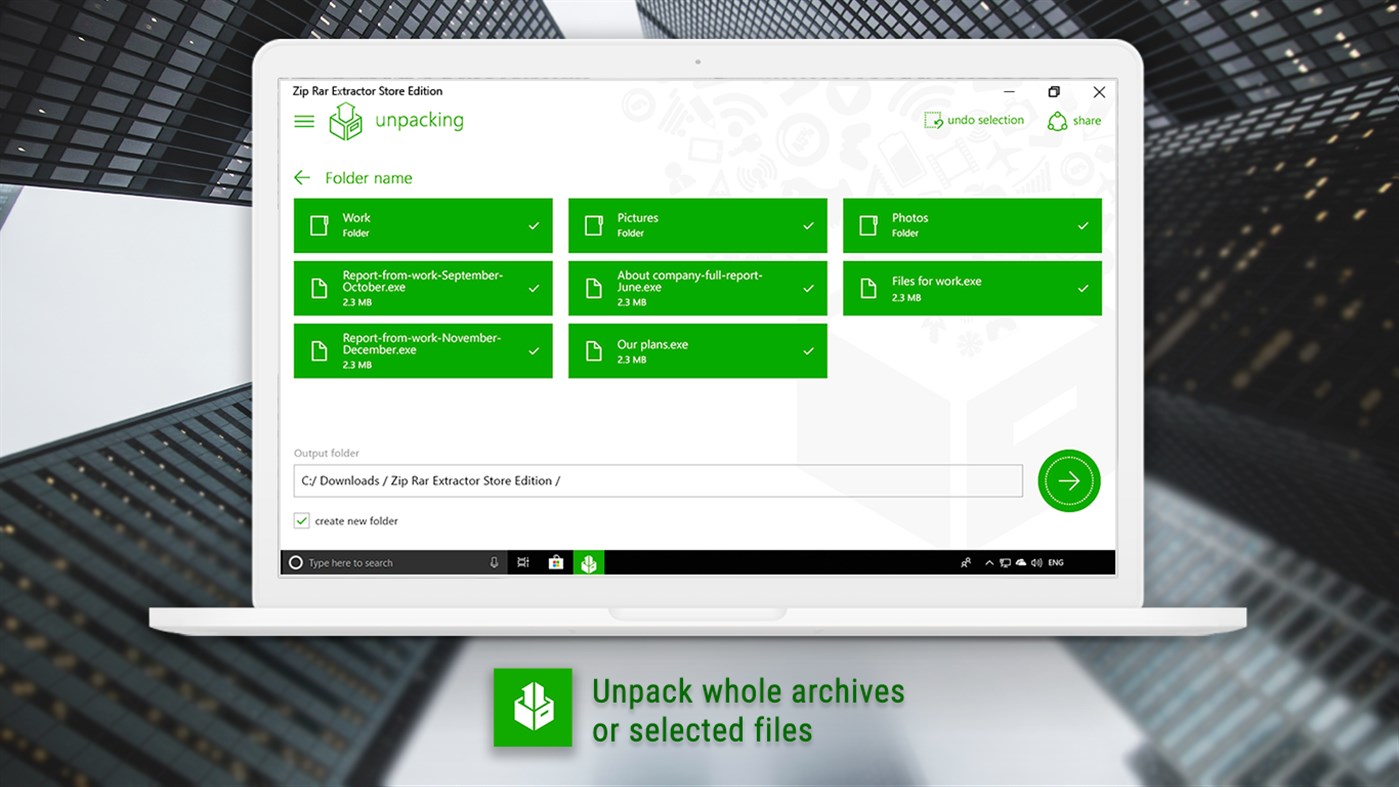Click the unpacking box logo icon
The height and width of the screenshot is (787, 1399).
pyautogui.click(x=345, y=120)
